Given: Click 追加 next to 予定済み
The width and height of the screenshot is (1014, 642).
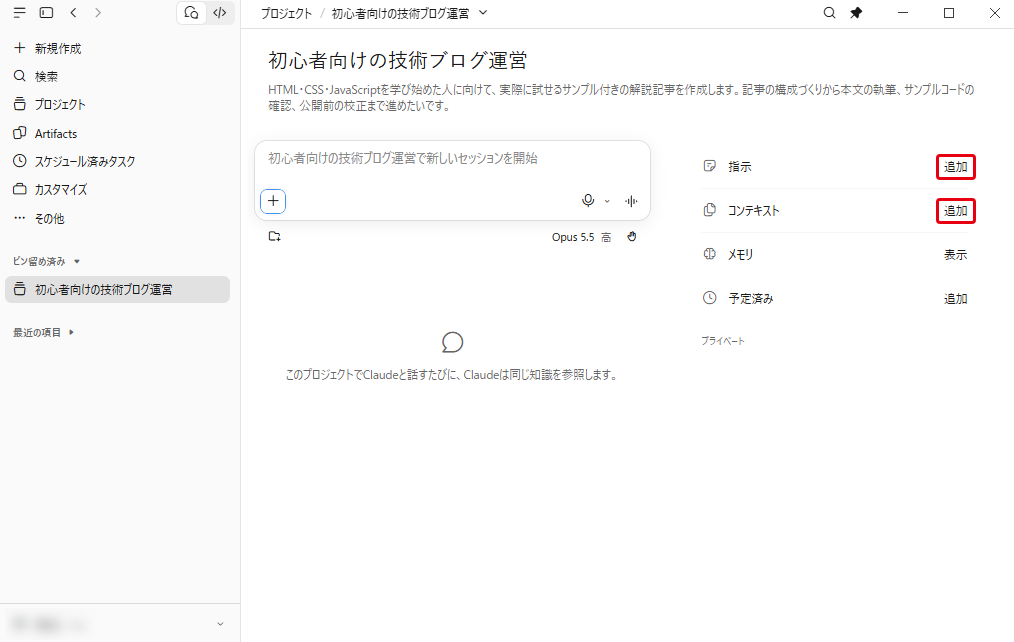Looking at the screenshot, I should (955, 299).
